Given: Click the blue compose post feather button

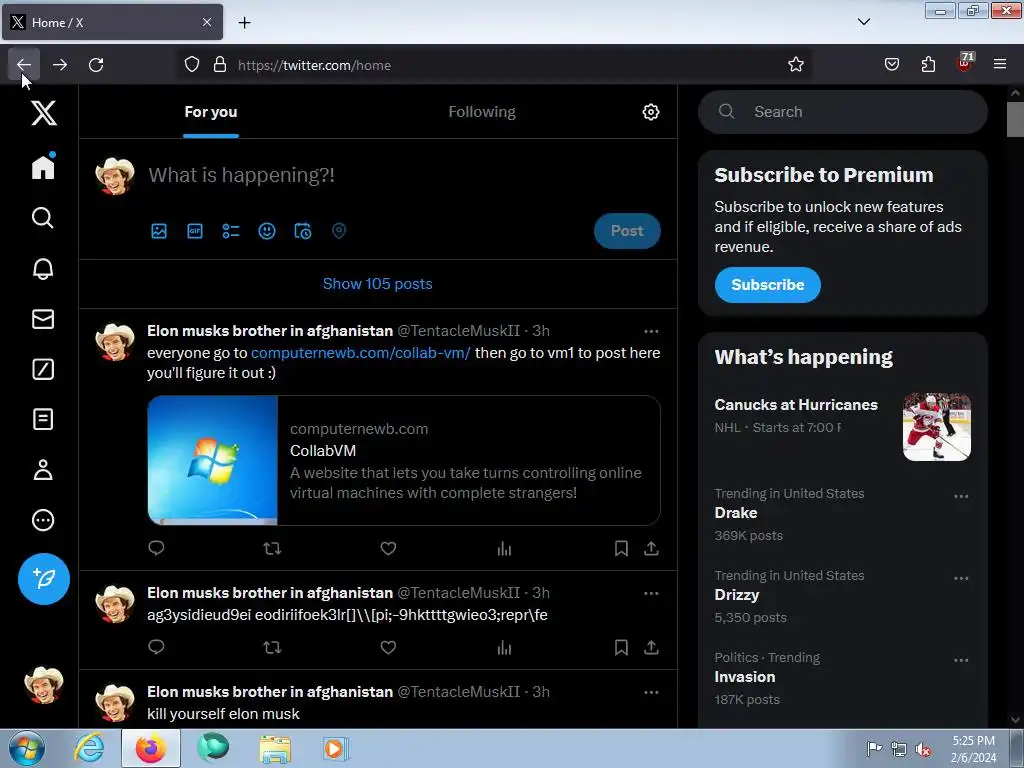Looking at the screenshot, I should point(44,579).
